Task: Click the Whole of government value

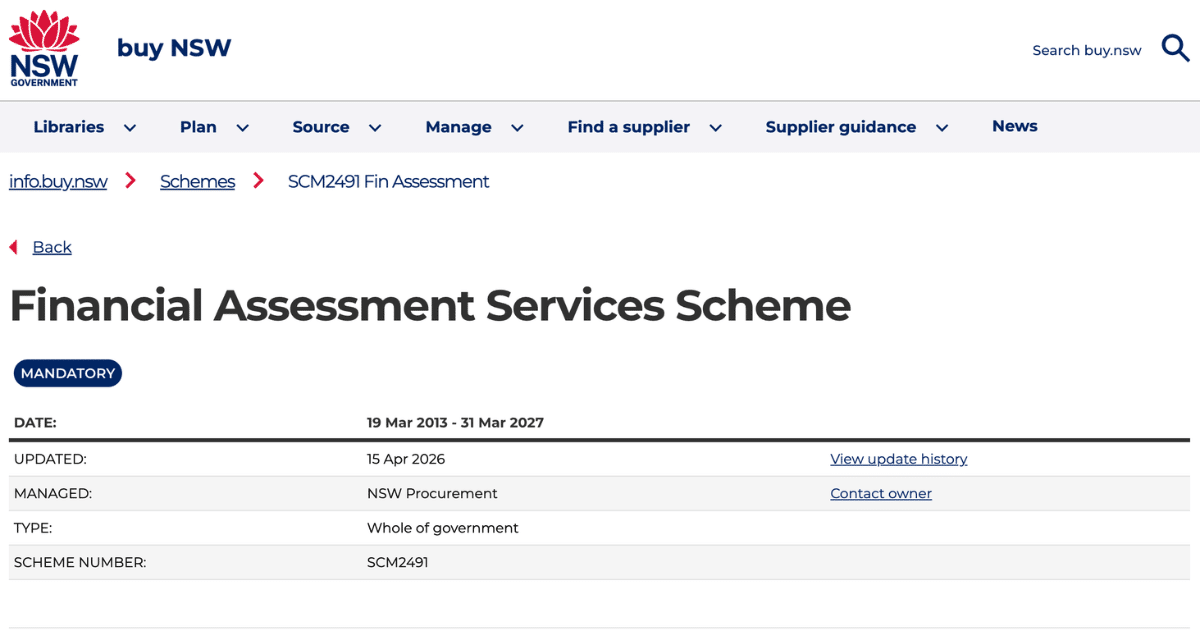Action: (443, 528)
